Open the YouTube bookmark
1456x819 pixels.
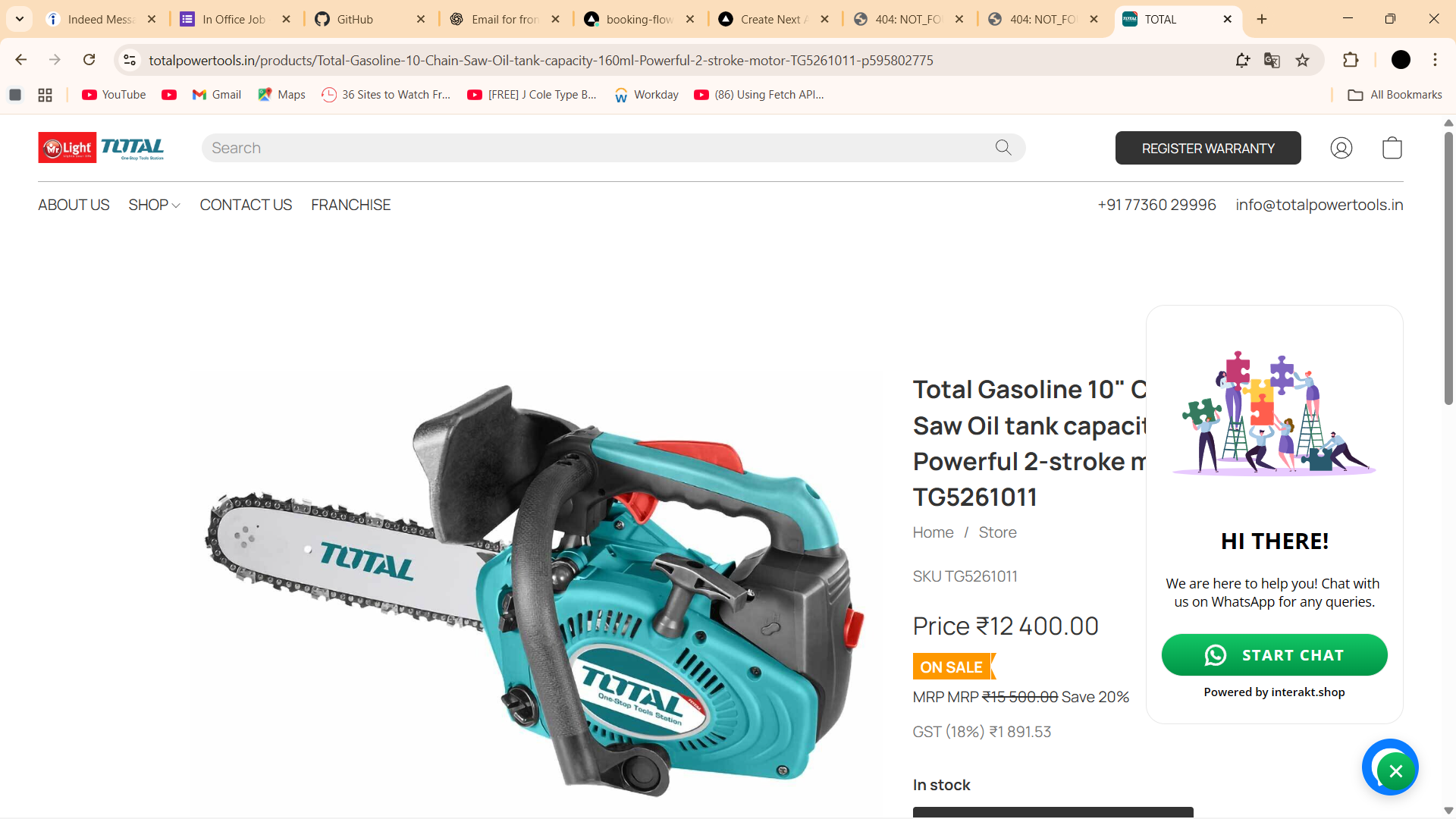[x=114, y=95]
